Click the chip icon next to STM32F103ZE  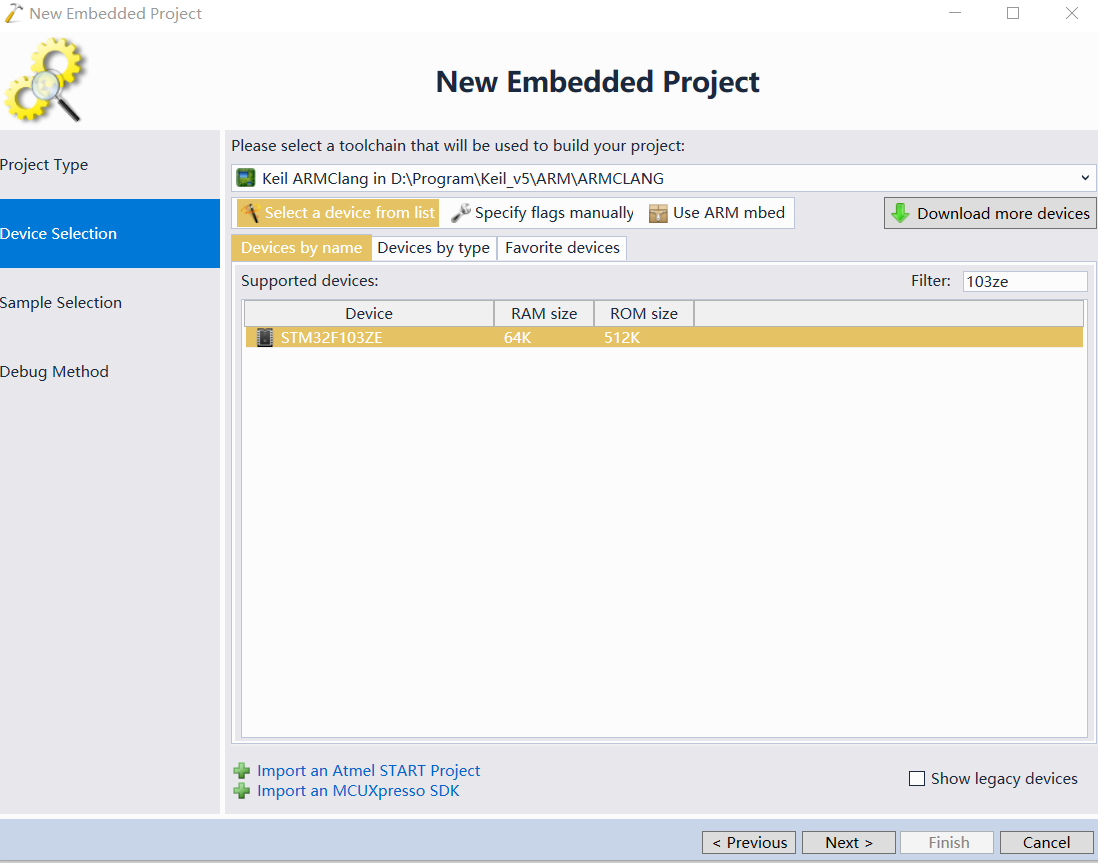(x=265, y=338)
